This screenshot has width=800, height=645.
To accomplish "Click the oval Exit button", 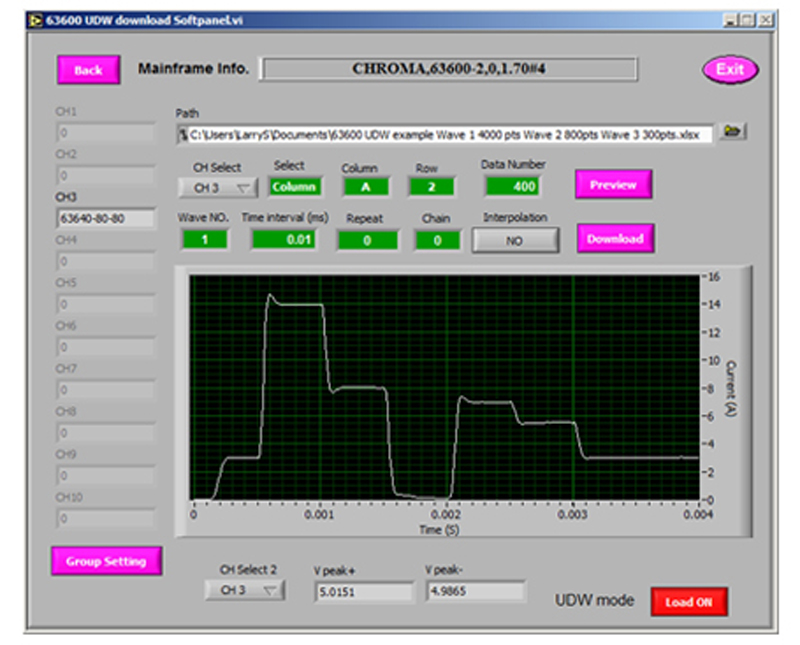I will [x=730, y=69].
